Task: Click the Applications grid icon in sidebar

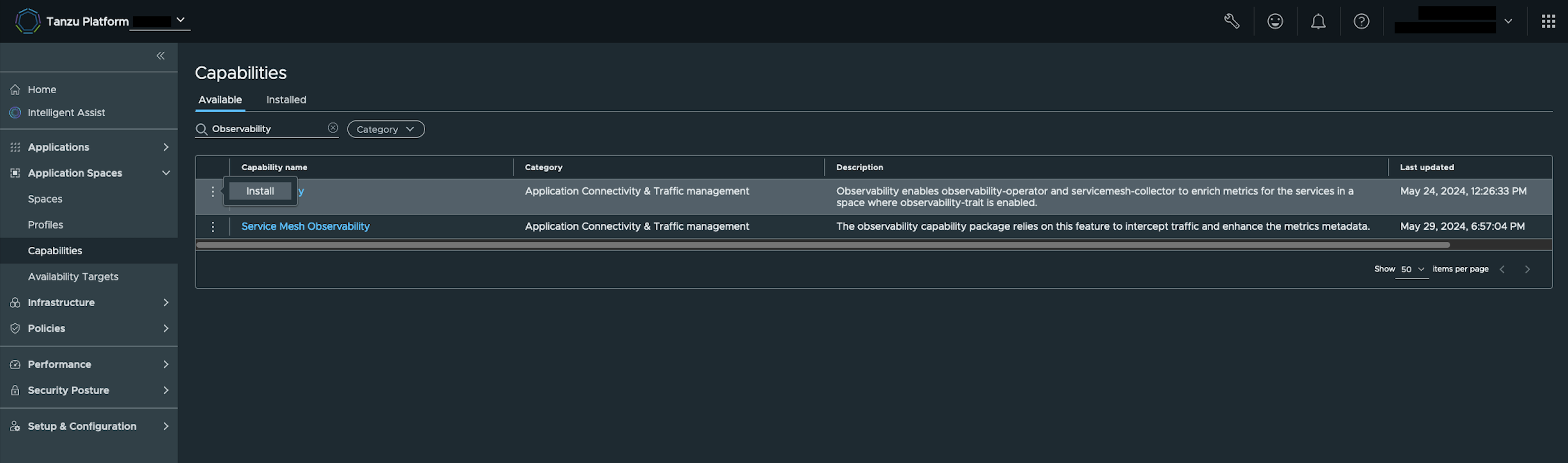Action: click(x=15, y=147)
